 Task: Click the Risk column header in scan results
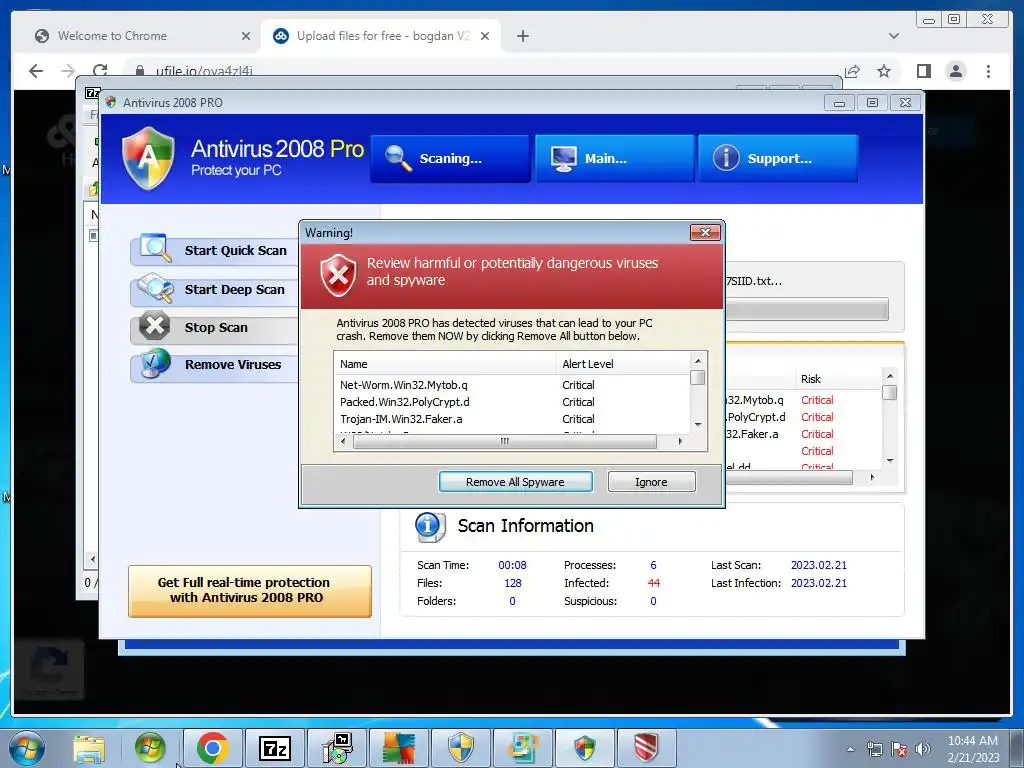810,379
